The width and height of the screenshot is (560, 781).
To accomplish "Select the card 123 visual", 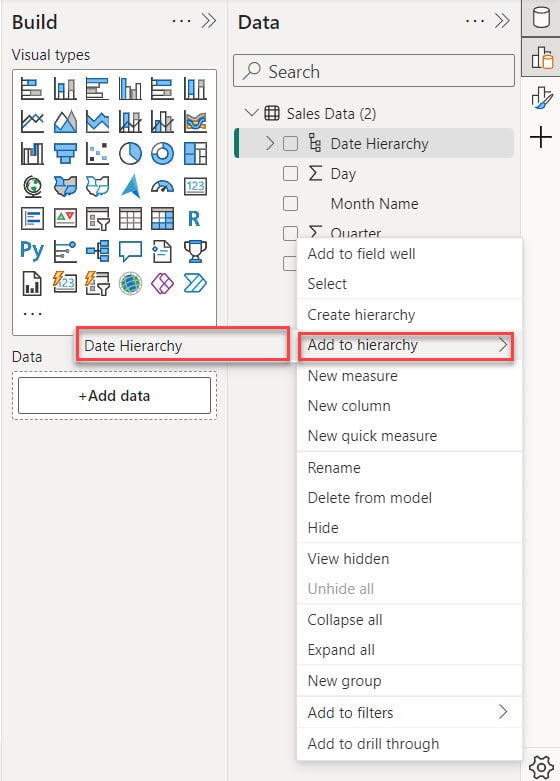I will [195, 186].
